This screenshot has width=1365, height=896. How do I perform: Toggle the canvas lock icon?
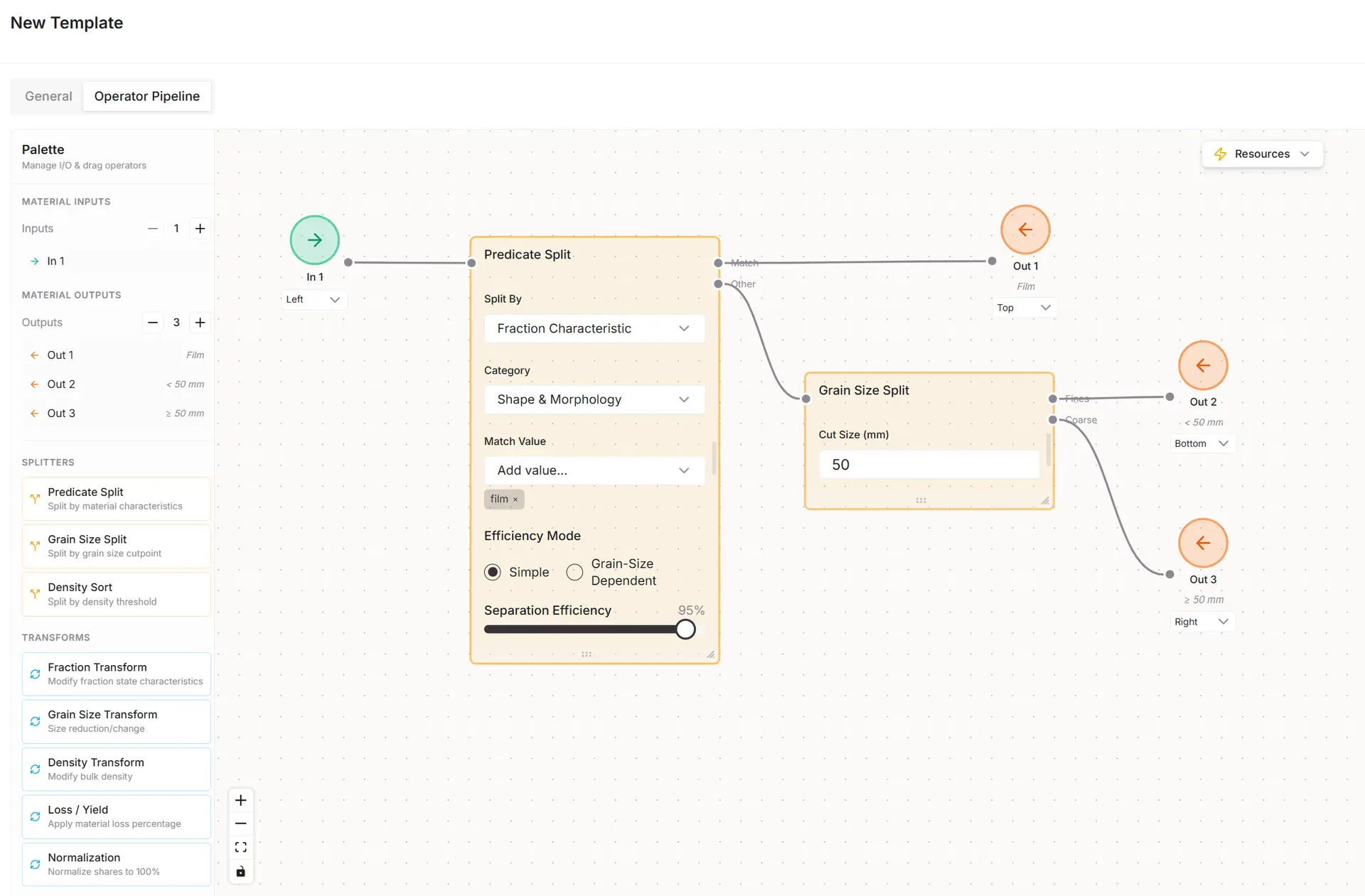click(241, 871)
